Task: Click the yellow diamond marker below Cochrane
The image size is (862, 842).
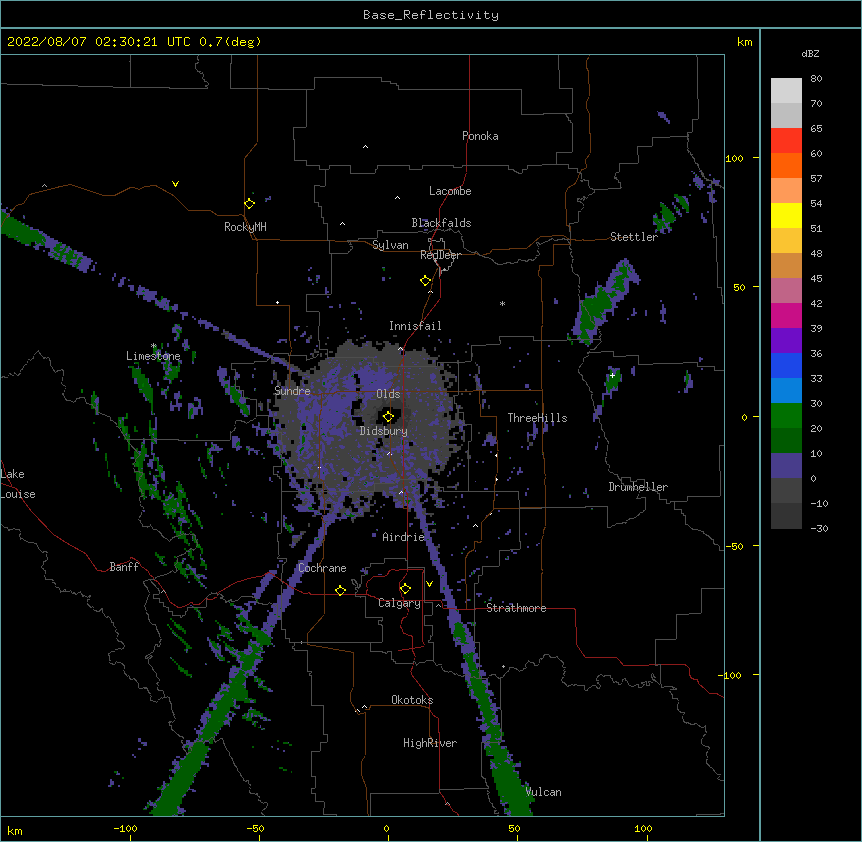Action: 340,590
